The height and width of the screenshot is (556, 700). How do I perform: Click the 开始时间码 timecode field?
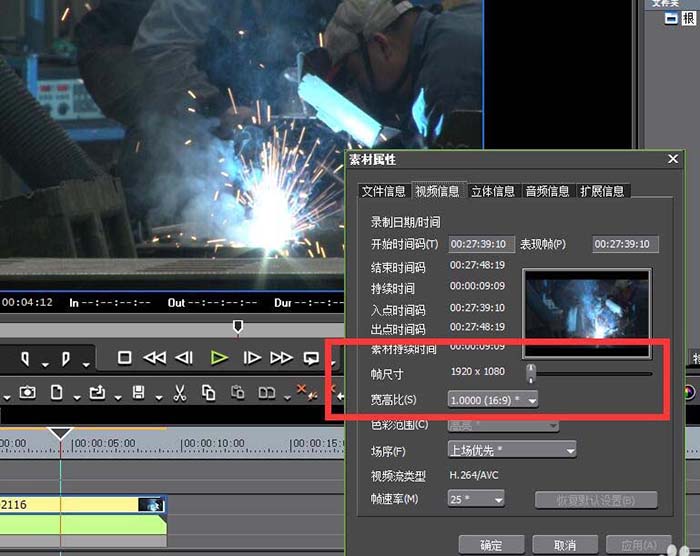pos(481,244)
